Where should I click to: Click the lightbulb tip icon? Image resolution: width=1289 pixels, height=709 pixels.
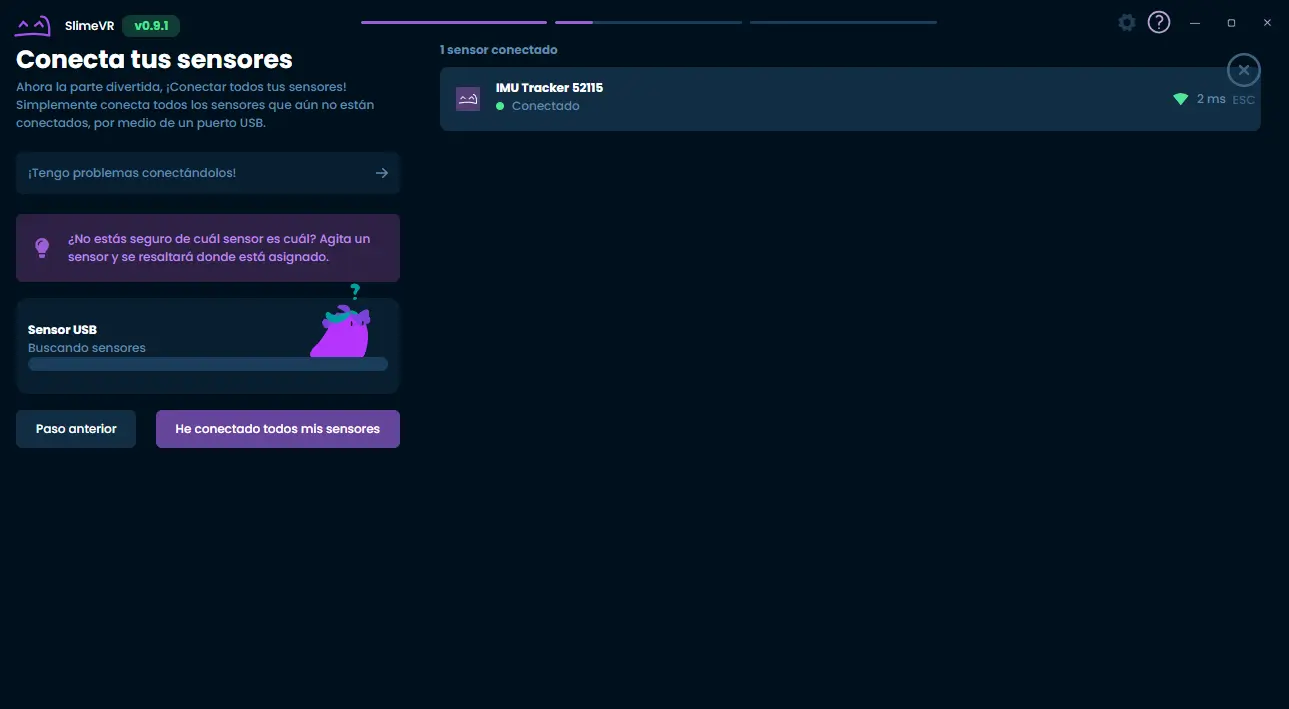point(42,247)
